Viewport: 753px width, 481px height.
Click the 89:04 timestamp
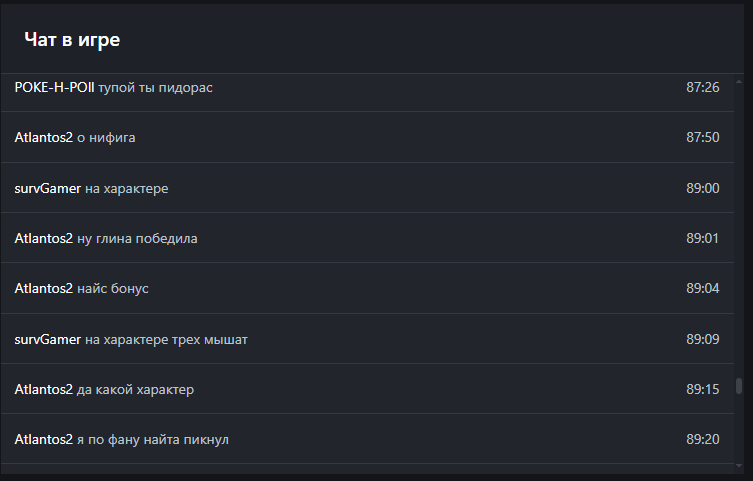pos(702,289)
